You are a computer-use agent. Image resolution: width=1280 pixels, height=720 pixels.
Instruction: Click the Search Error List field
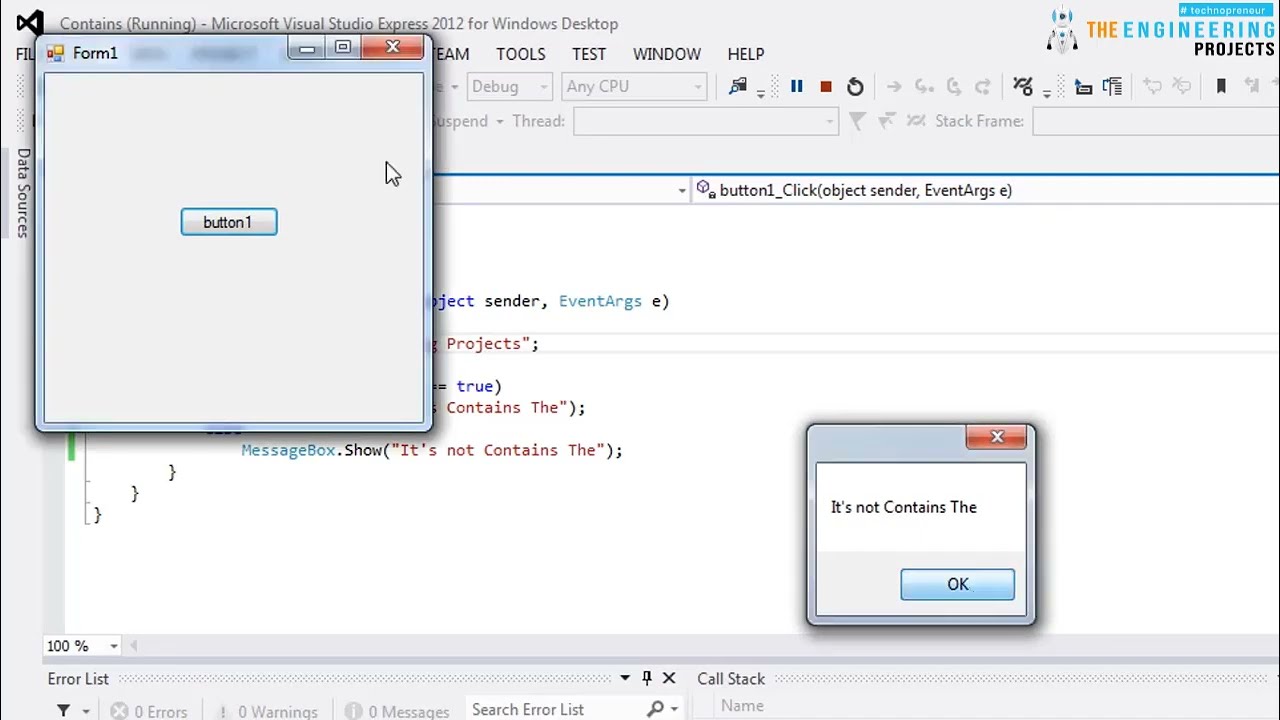click(555, 709)
